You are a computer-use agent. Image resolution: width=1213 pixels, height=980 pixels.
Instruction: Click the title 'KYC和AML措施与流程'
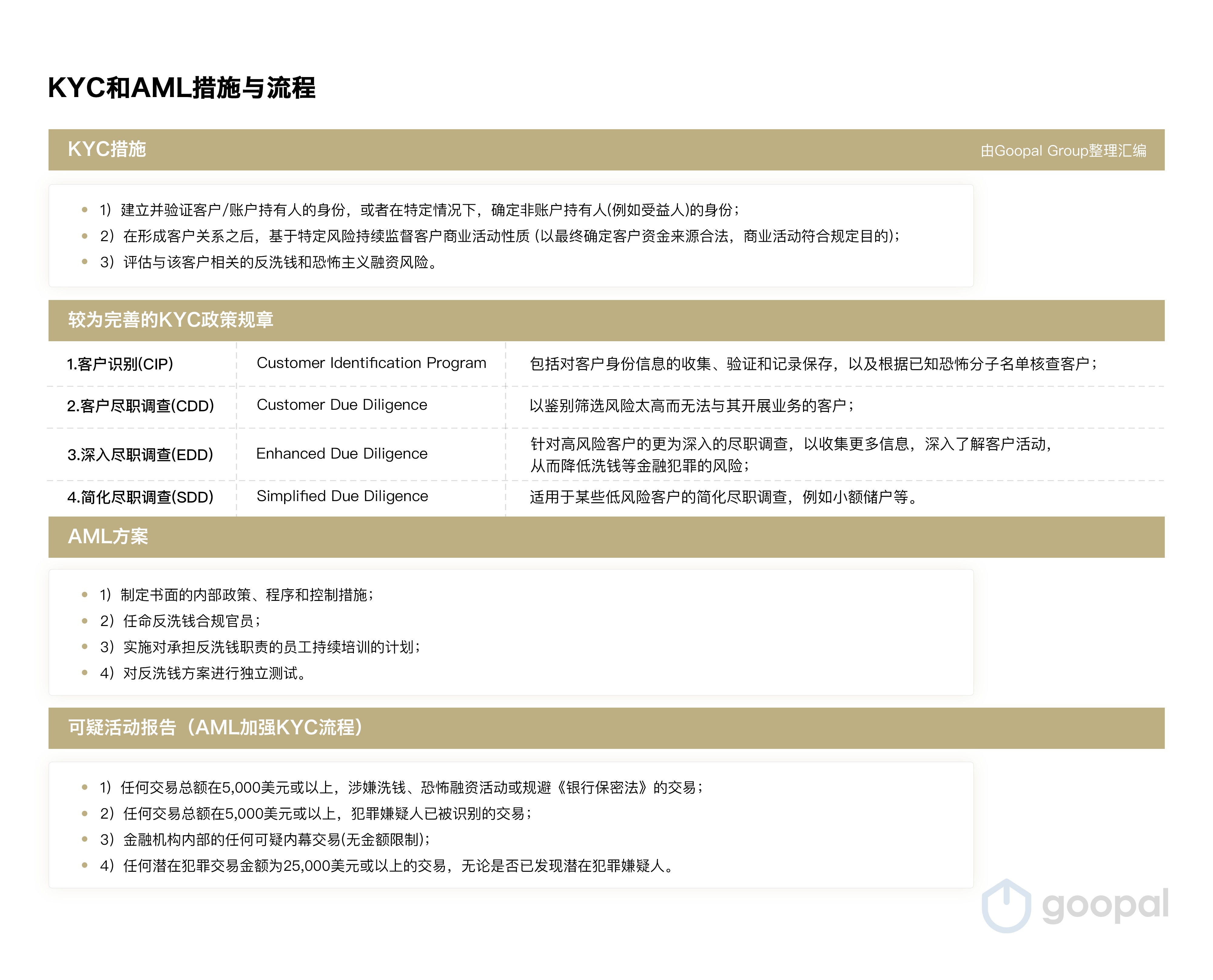click(182, 88)
